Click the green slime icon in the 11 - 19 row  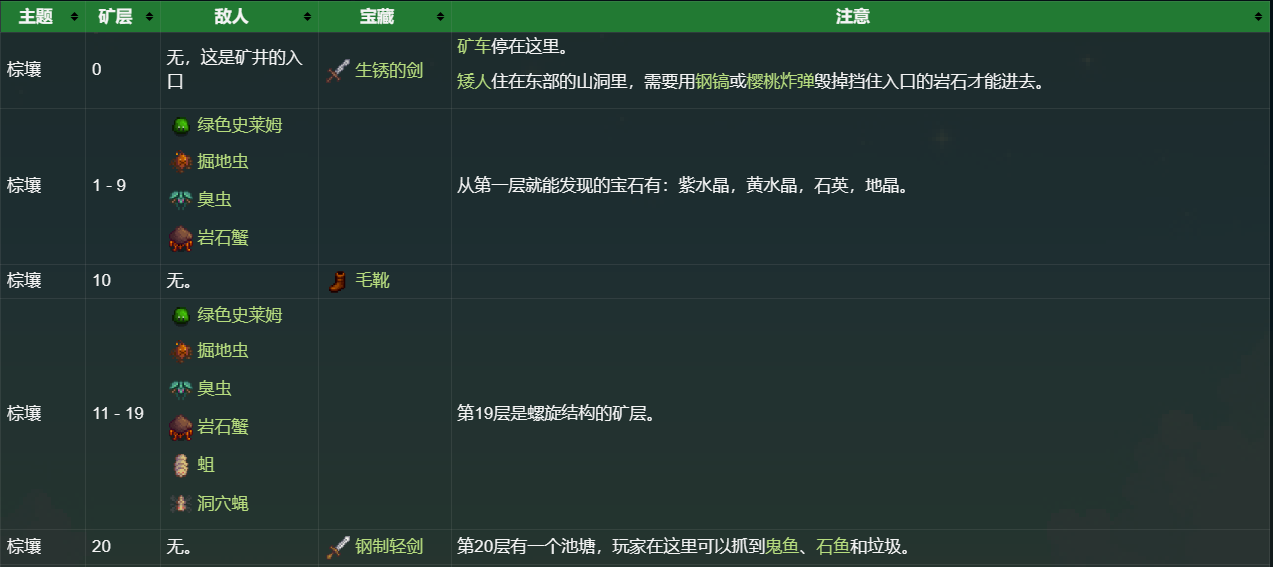click(x=181, y=315)
